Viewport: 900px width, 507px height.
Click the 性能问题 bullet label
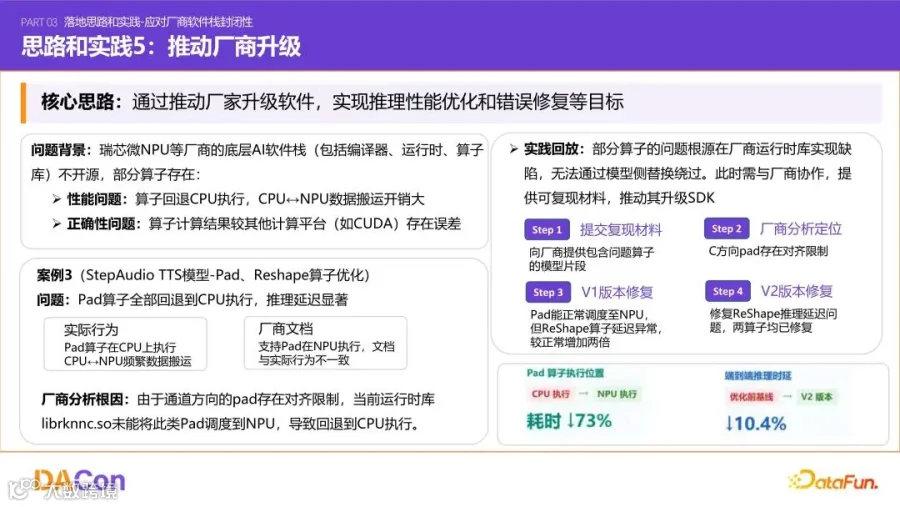pos(97,199)
